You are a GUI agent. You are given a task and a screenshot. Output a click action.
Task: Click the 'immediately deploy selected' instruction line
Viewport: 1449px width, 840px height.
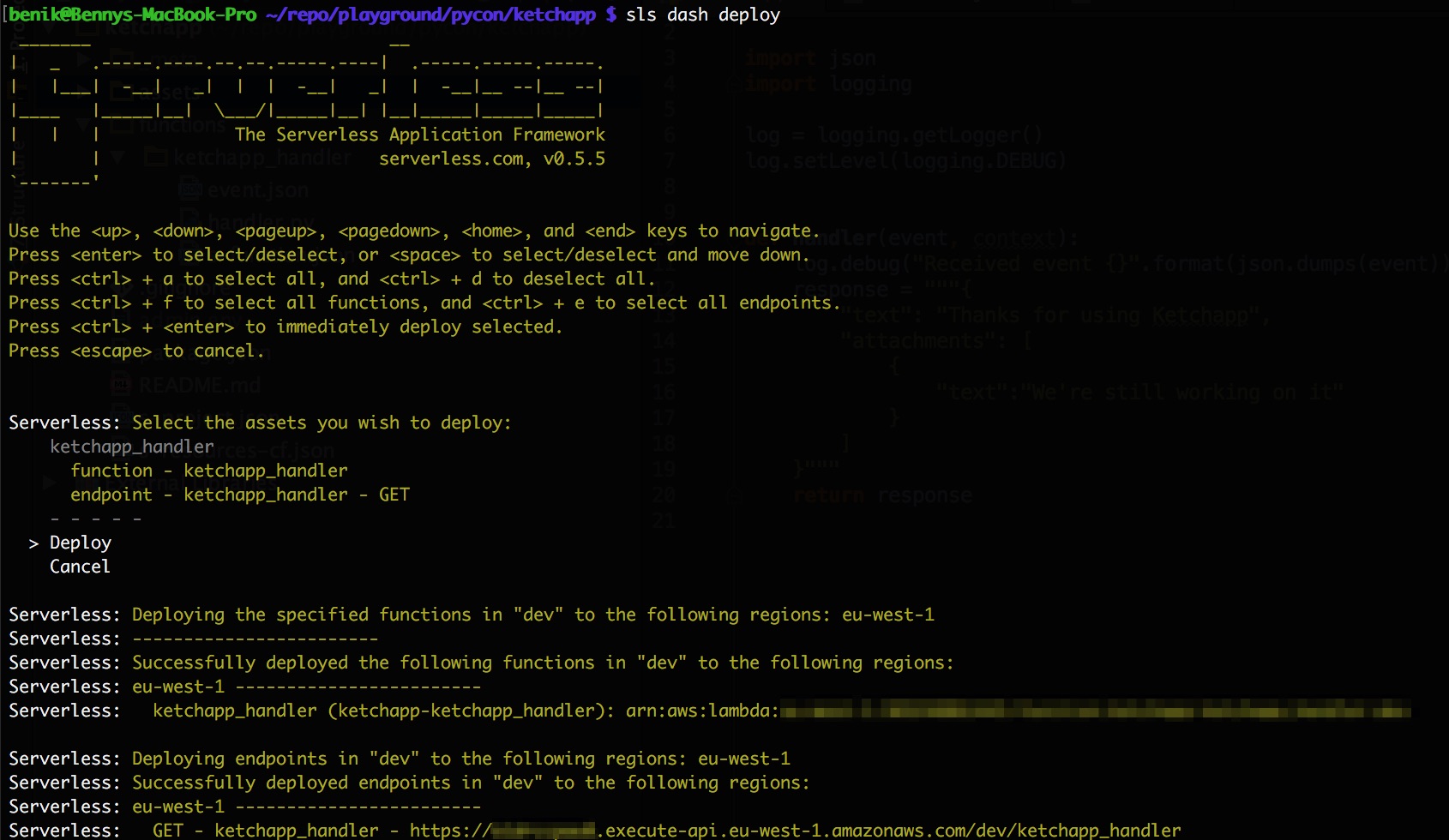tap(286, 327)
